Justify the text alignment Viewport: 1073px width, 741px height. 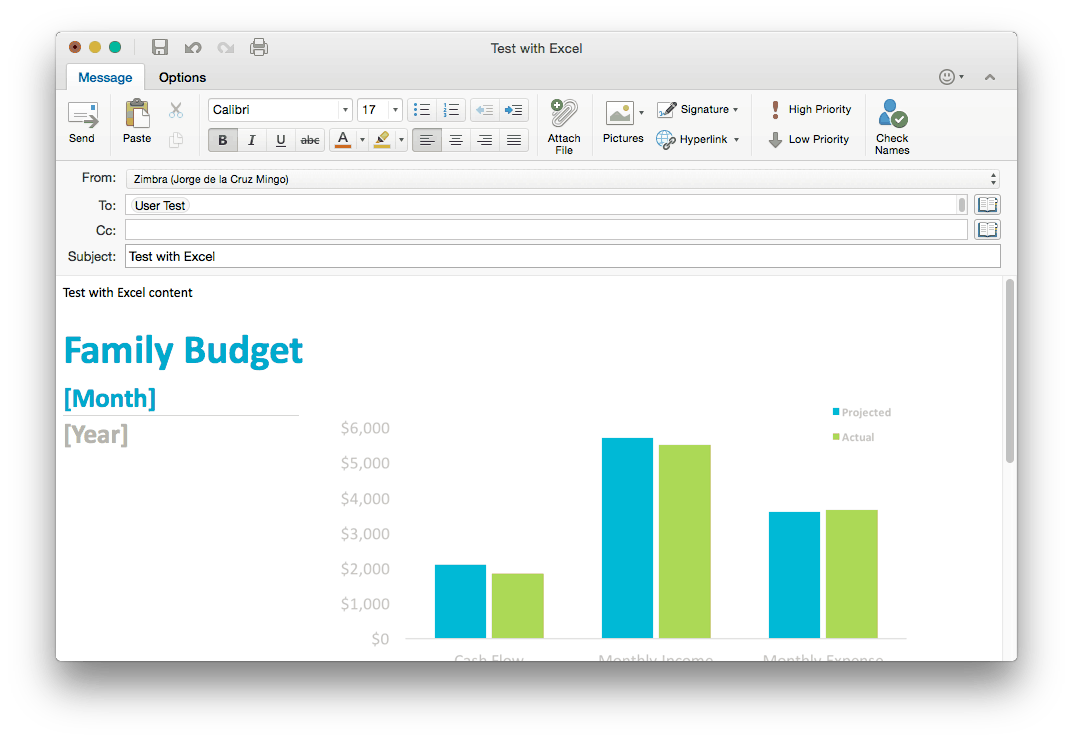tap(514, 140)
